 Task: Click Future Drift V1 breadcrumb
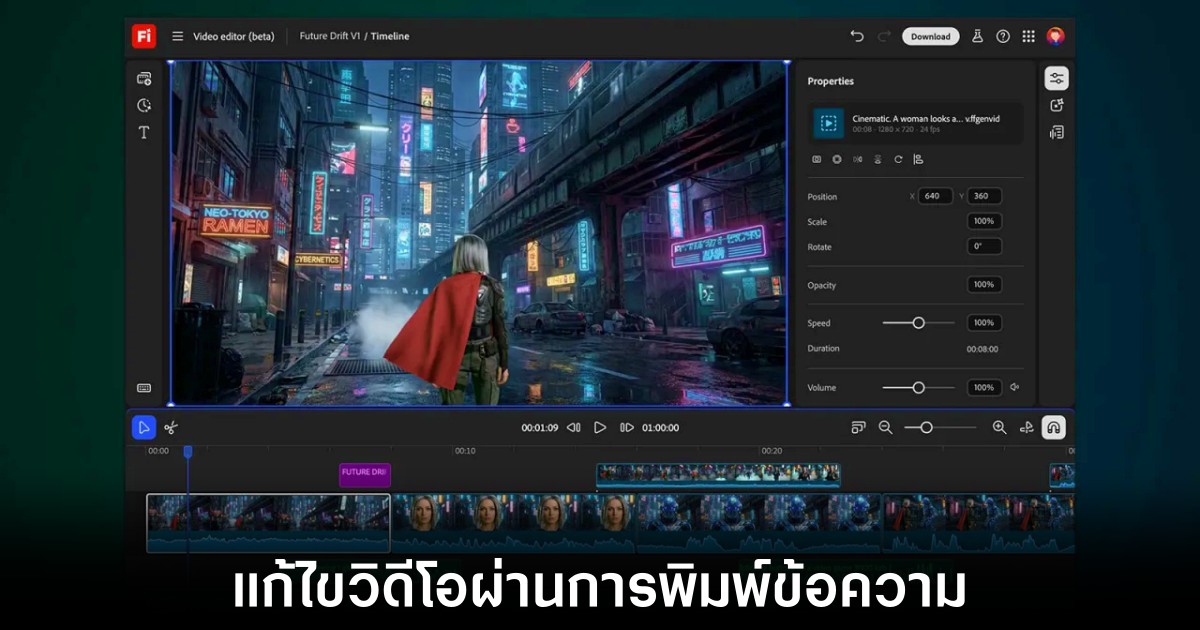[x=330, y=36]
